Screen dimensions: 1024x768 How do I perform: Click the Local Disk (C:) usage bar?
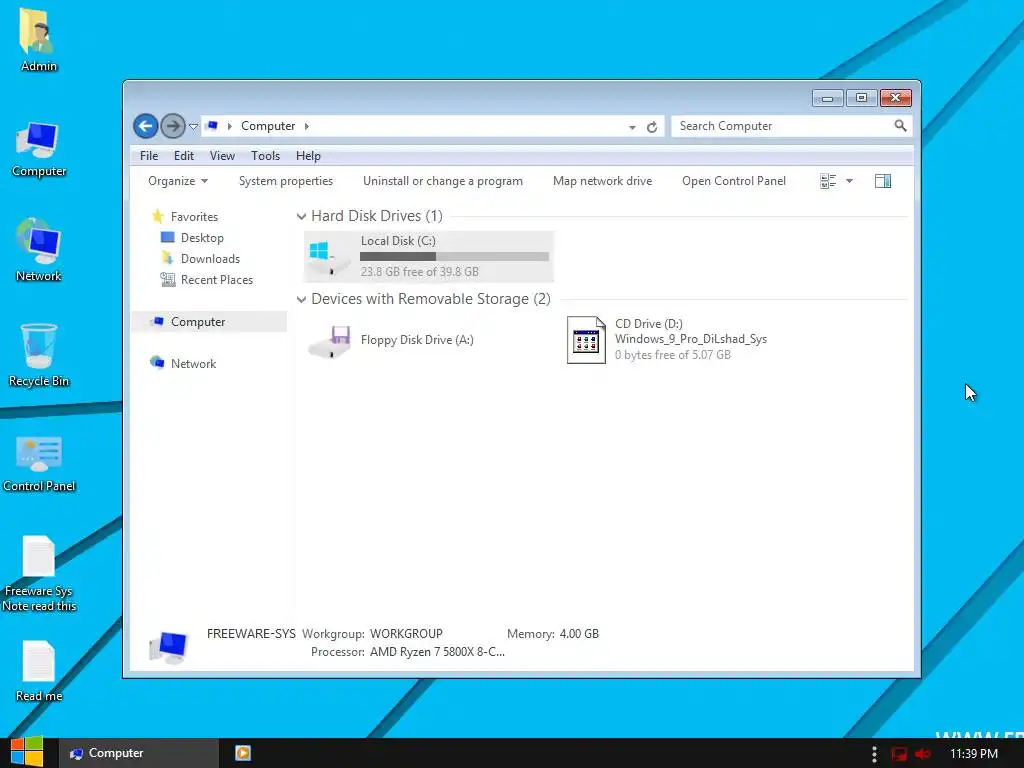(x=455, y=257)
